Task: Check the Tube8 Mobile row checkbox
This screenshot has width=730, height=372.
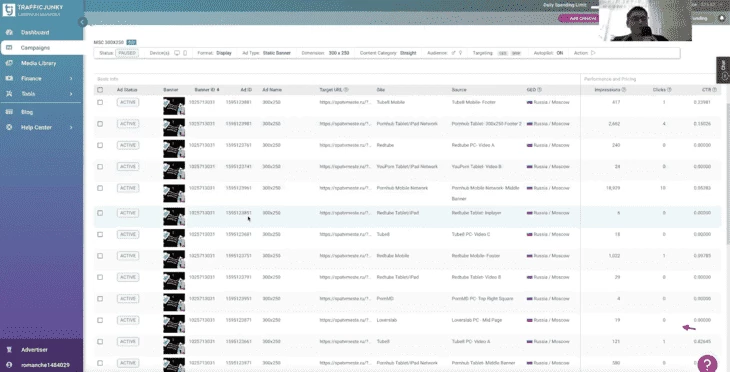Action: coord(100,102)
